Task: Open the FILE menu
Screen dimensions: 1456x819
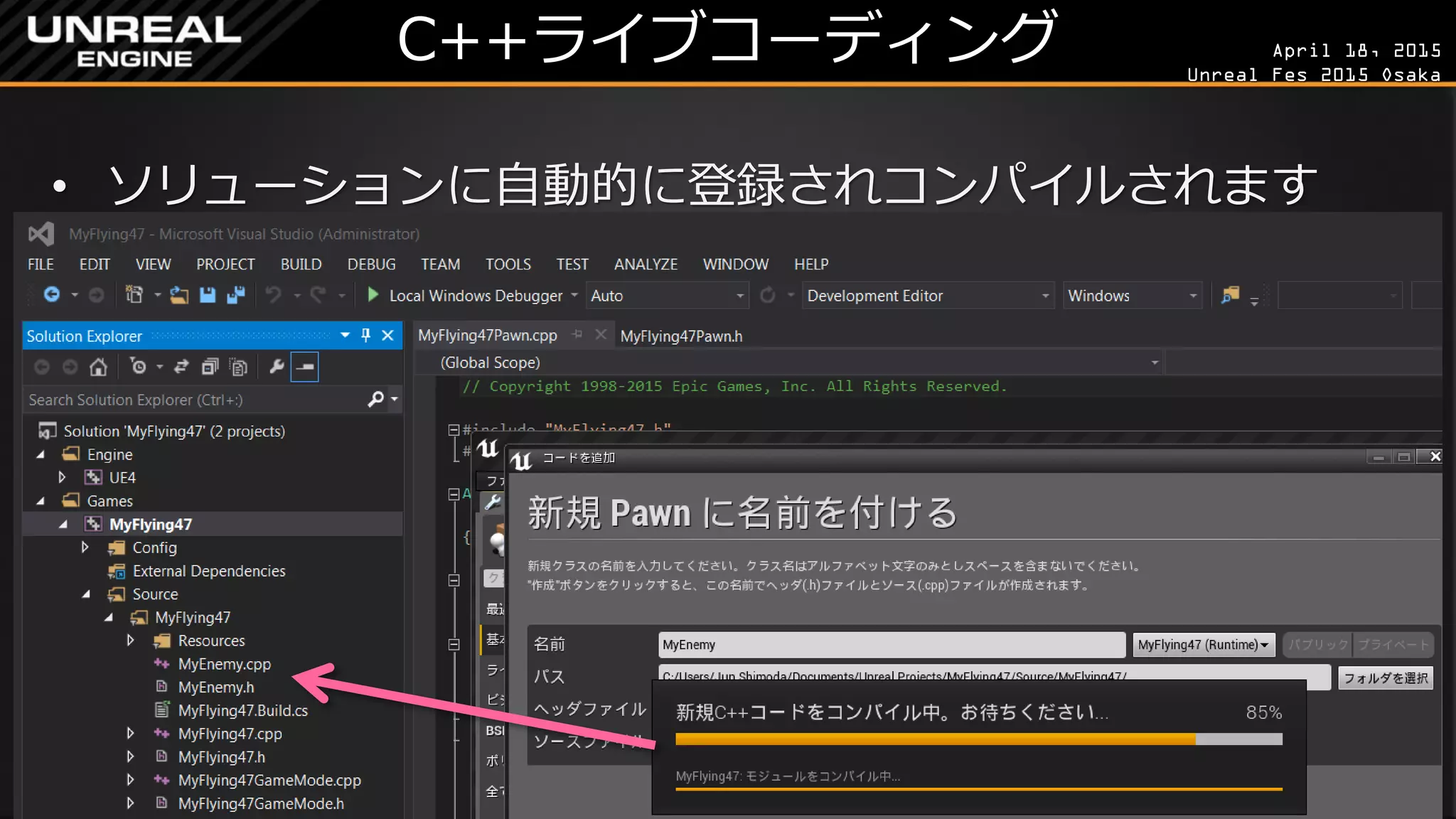Action: tap(41, 264)
